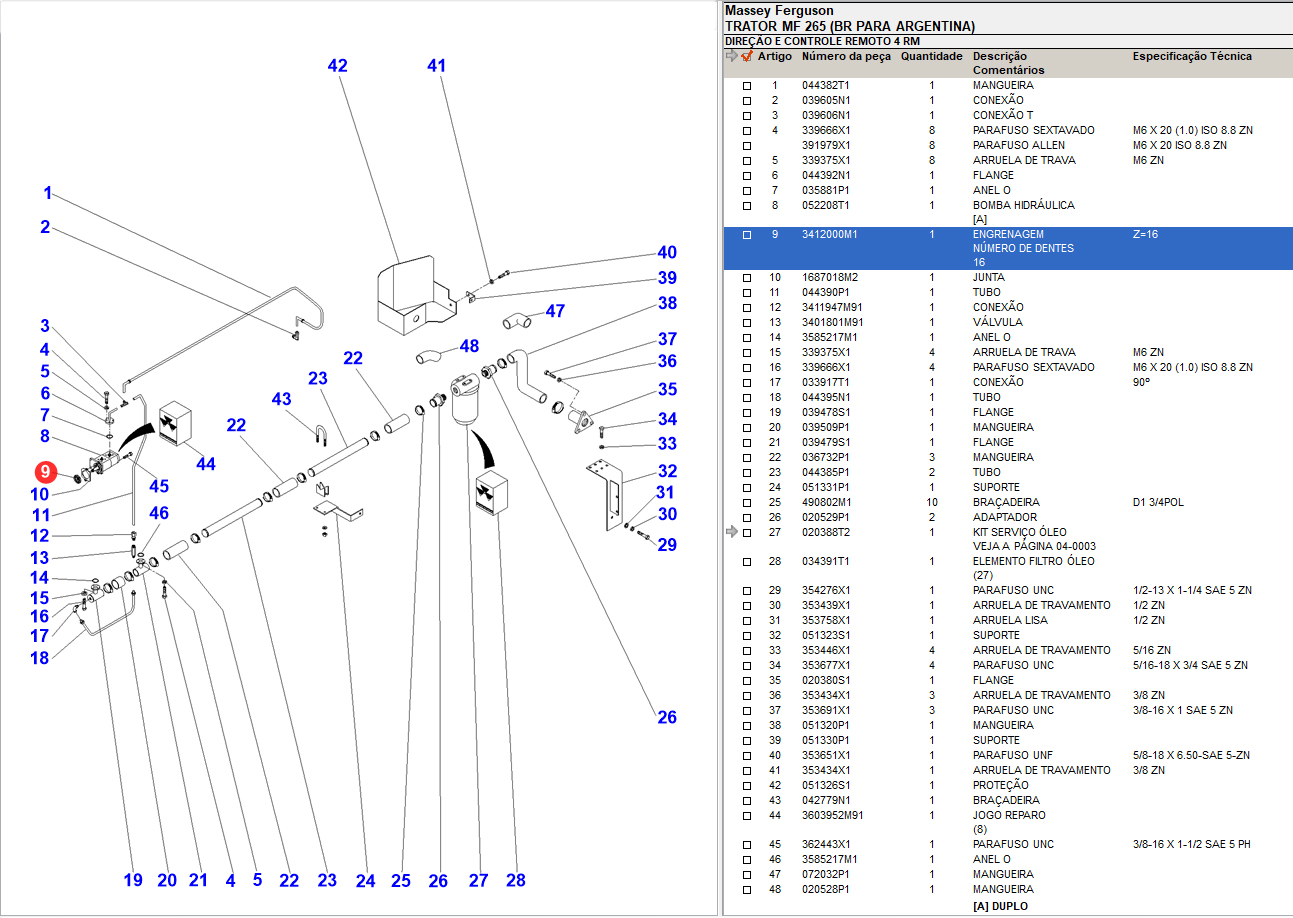This screenshot has width=1293, height=918.
Task: Click the red checkmark icon in table header
Action: tap(746, 56)
